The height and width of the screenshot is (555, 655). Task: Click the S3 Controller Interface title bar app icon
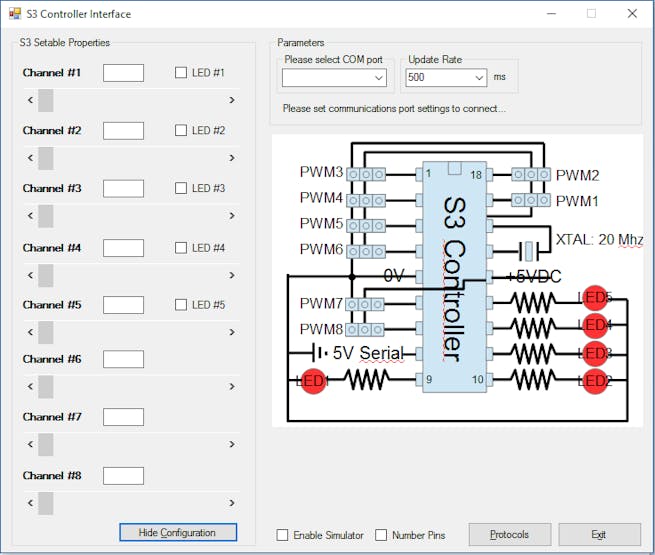click(15, 14)
